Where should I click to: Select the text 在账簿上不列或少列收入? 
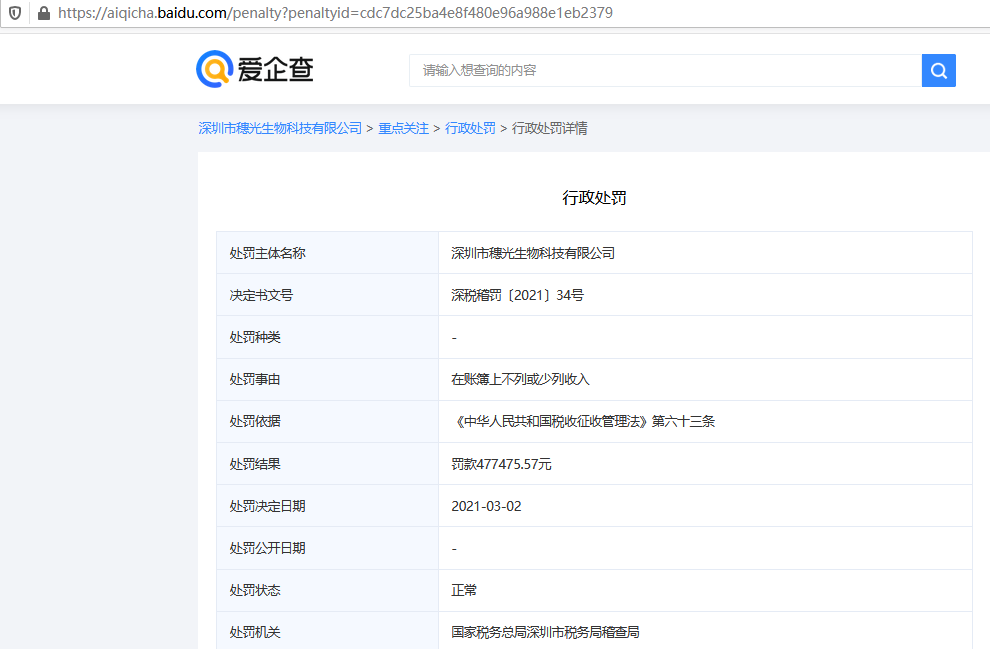pyautogui.click(x=520, y=379)
